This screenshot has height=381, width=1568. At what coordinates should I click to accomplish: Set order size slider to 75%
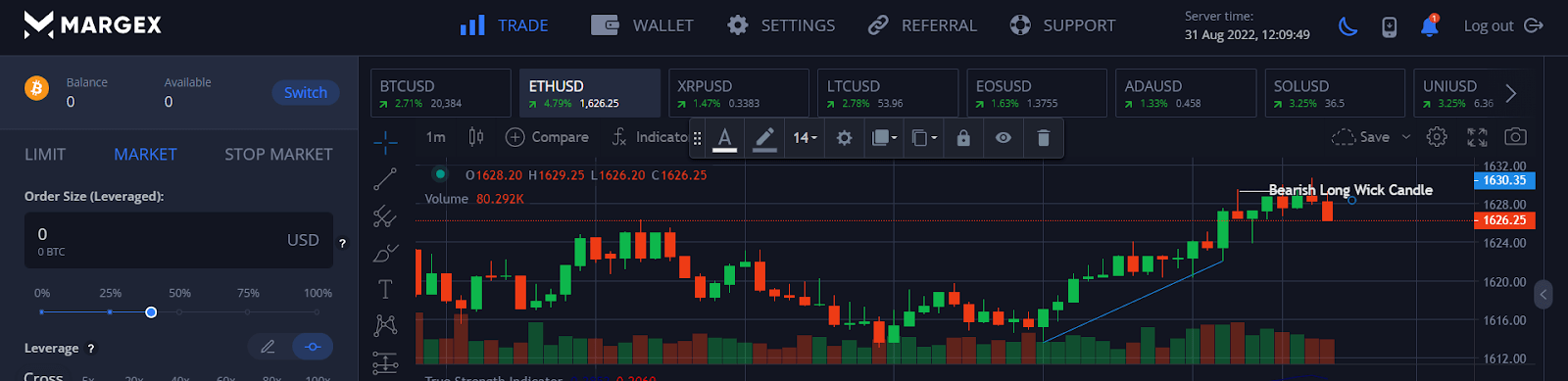[x=248, y=311]
